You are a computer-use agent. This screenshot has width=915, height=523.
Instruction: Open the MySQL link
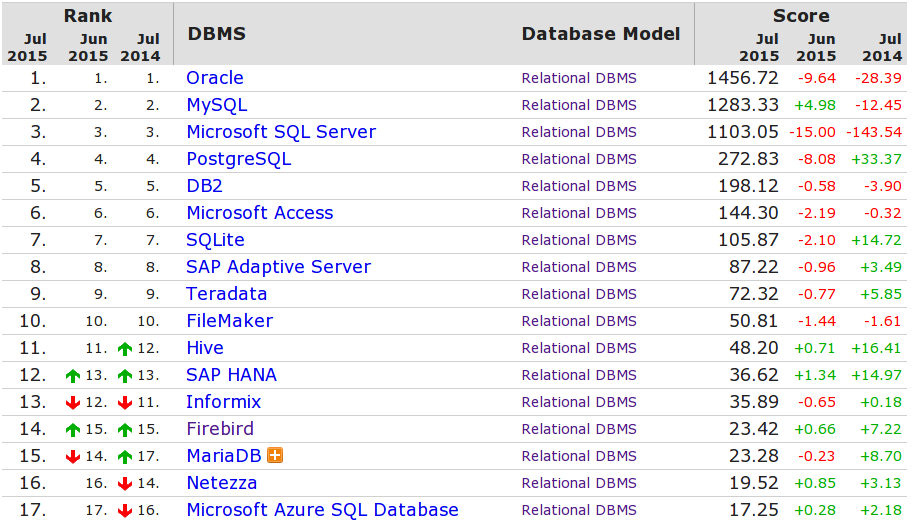tap(216, 105)
